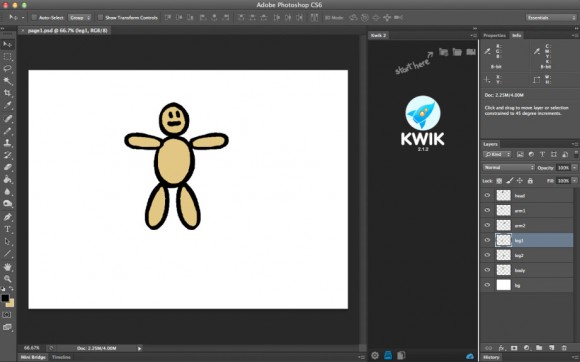580x362 pixels.
Task: Select the Paint Bucket tool
Action: click(7, 179)
